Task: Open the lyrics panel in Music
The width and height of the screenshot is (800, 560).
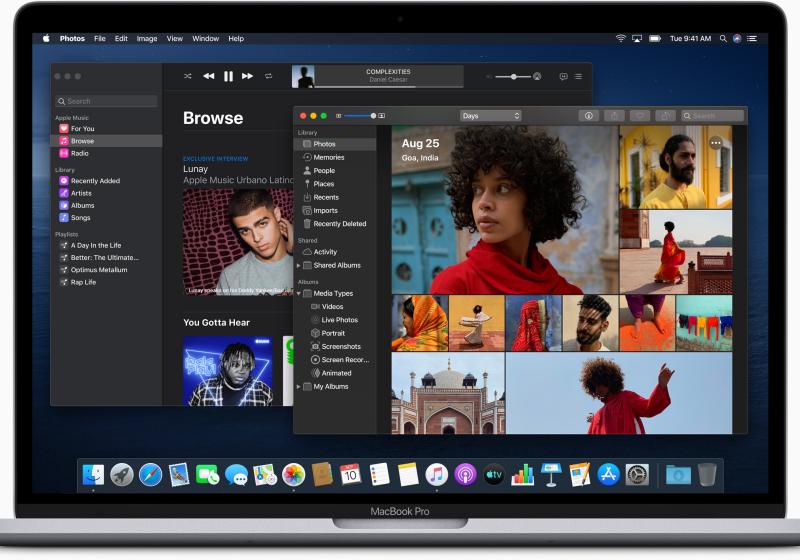Action: [x=563, y=76]
